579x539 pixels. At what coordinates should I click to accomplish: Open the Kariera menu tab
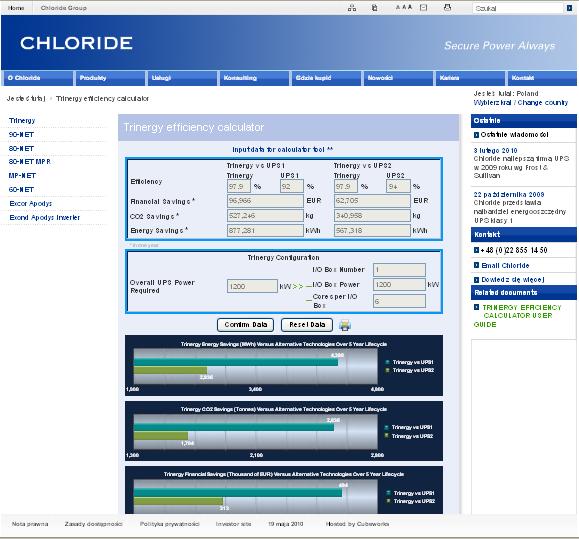point(470,78)
